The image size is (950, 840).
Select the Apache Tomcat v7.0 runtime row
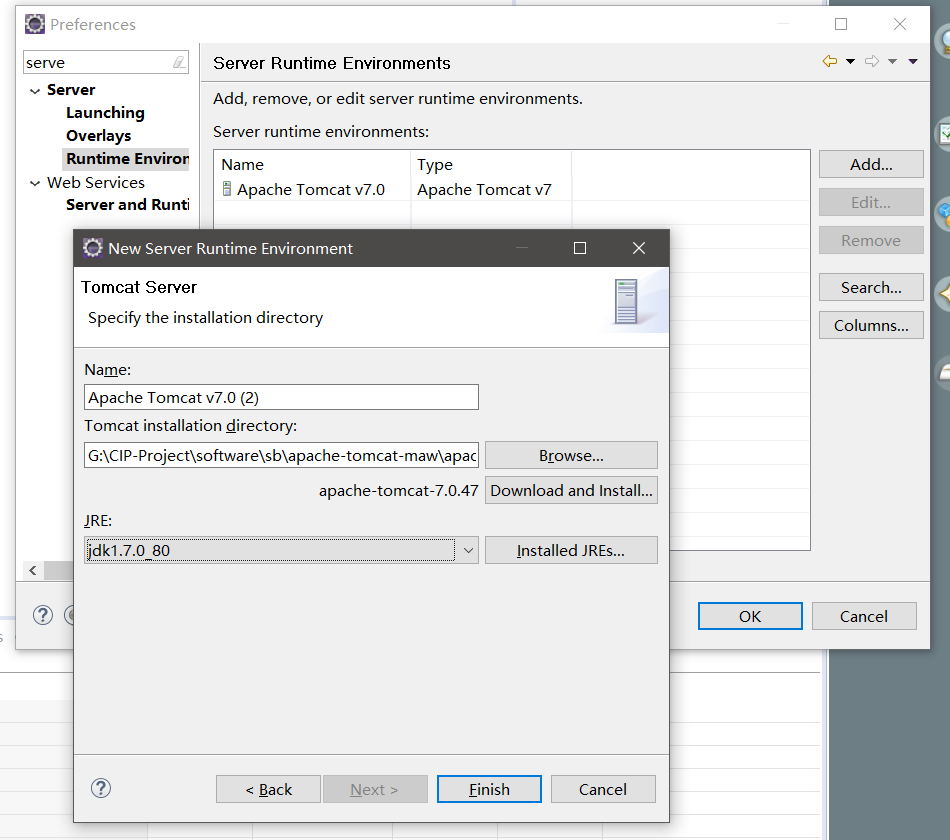(x=511, y=190)
